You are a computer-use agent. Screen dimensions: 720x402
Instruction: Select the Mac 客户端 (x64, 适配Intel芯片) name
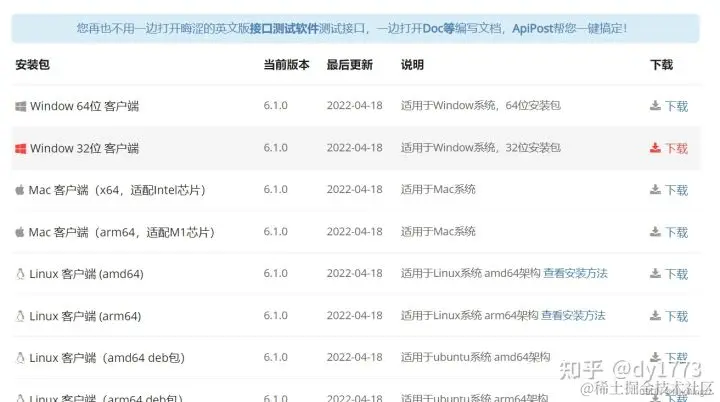point(117,190)
